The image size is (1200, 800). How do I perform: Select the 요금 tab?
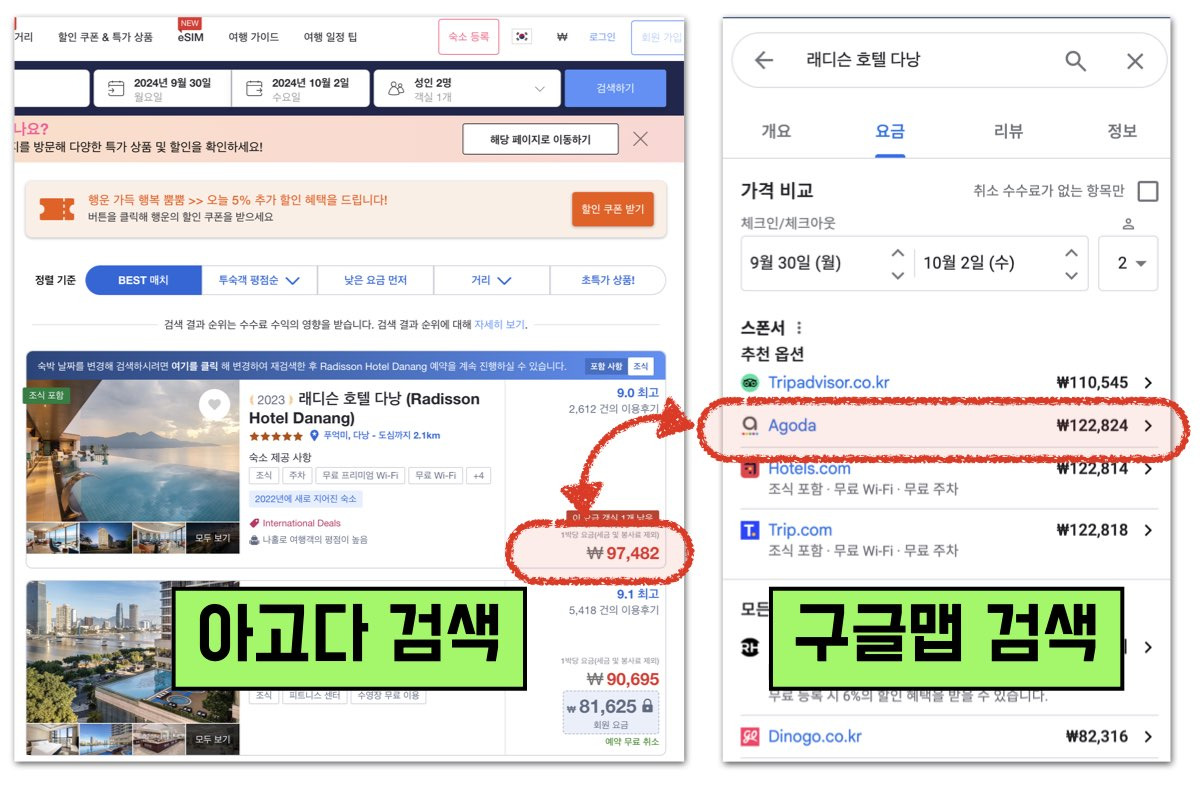click(890, 131)
